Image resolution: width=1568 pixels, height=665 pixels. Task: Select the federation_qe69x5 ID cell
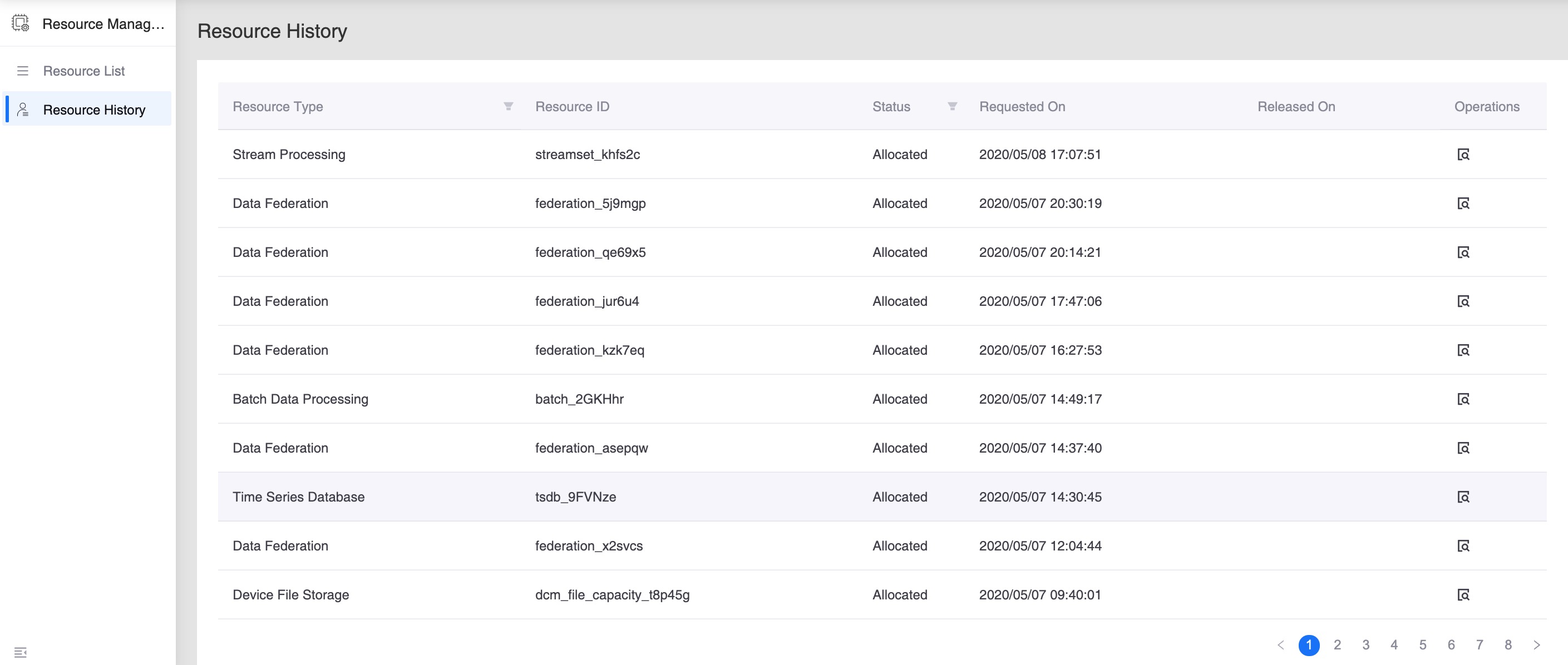590,252
